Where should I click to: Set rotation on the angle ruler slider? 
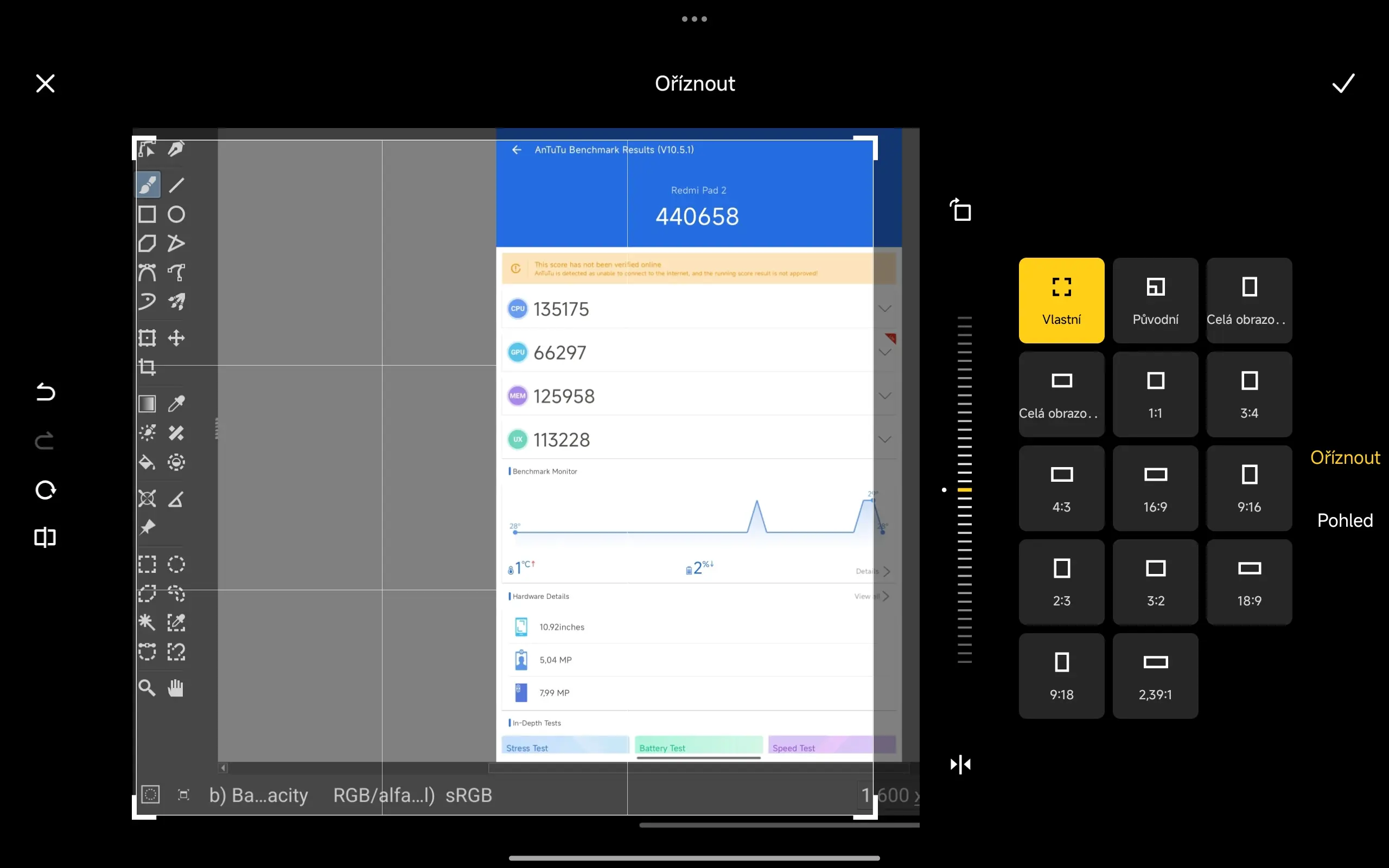965,490
